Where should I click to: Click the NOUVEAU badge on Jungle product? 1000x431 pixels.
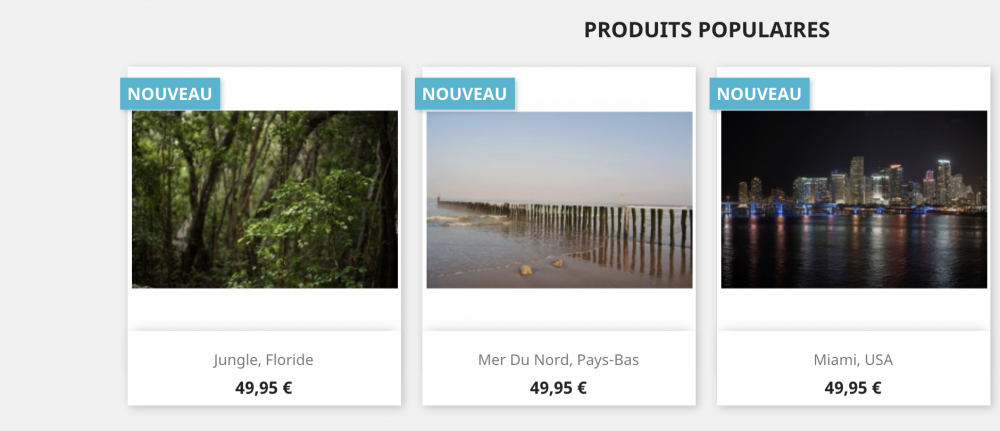(x=170, y=93)
